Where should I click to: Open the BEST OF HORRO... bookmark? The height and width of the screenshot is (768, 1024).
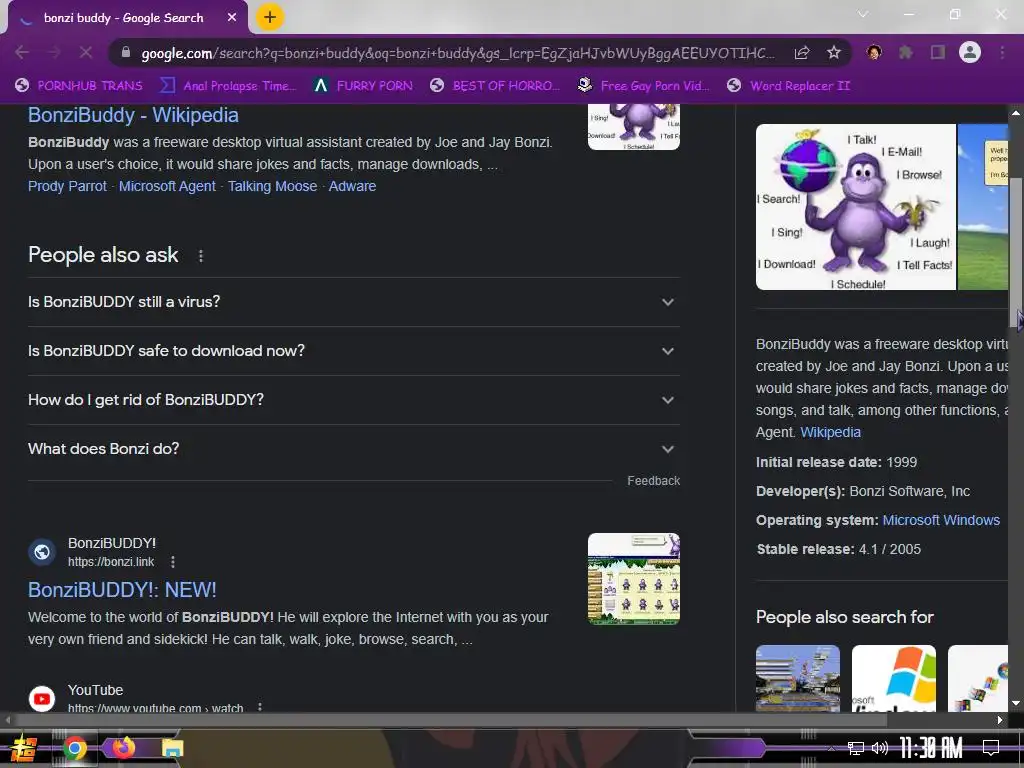495,86
